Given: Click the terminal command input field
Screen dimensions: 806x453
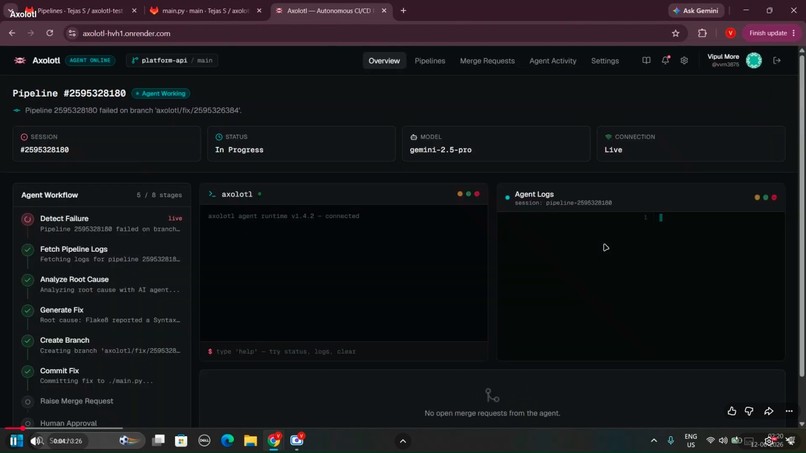Looking at the screenshot, I should pos(343,352).
